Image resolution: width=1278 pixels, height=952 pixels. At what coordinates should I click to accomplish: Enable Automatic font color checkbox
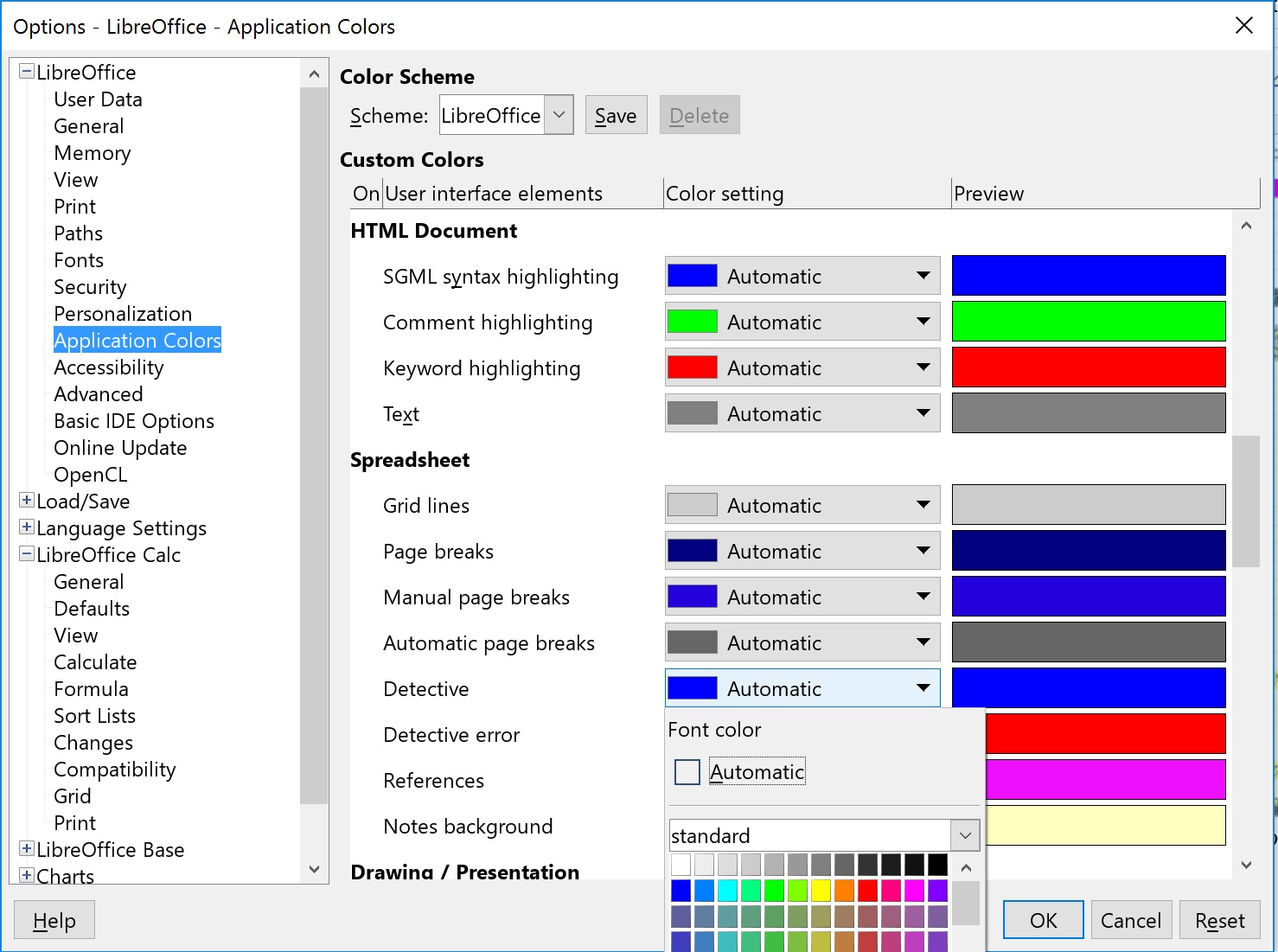[x=686, y=771]
